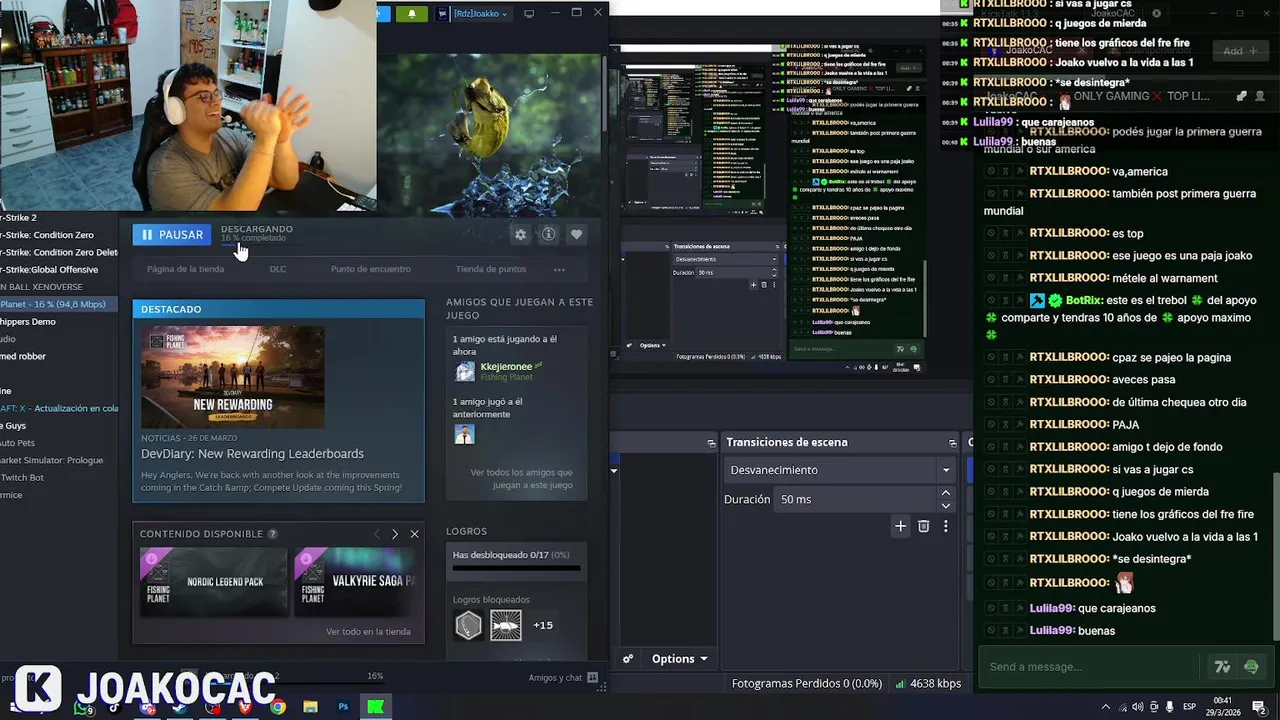Switch to the DLC tab
Image resolution: width=1280 pixels, height=720 pixels.
click(x=278, y=269)
